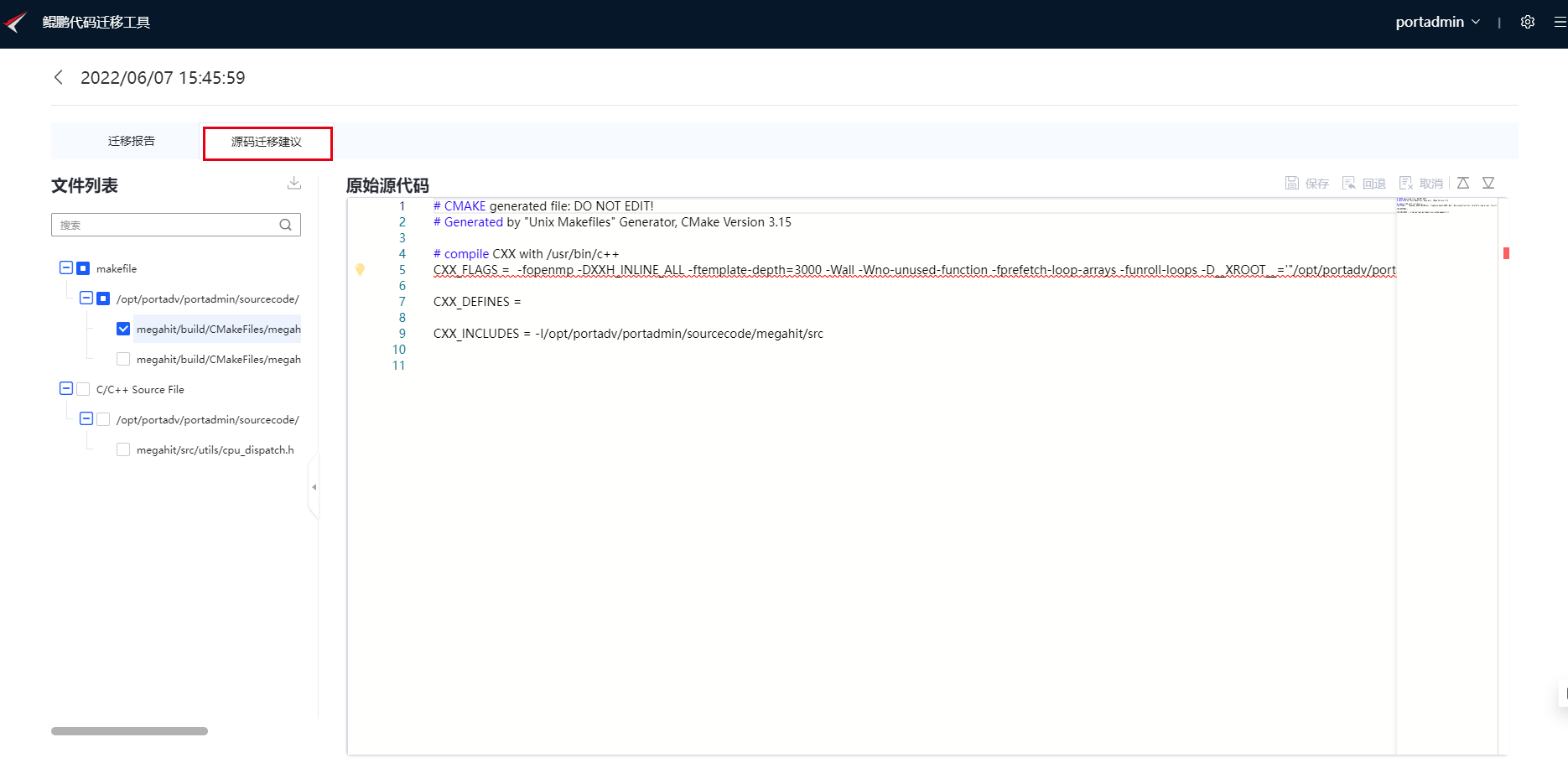The width and height of the screenshot is (1568, 758).
Task: Select the 源码迁移建议 tab
Action: click(x=267, y=142)
